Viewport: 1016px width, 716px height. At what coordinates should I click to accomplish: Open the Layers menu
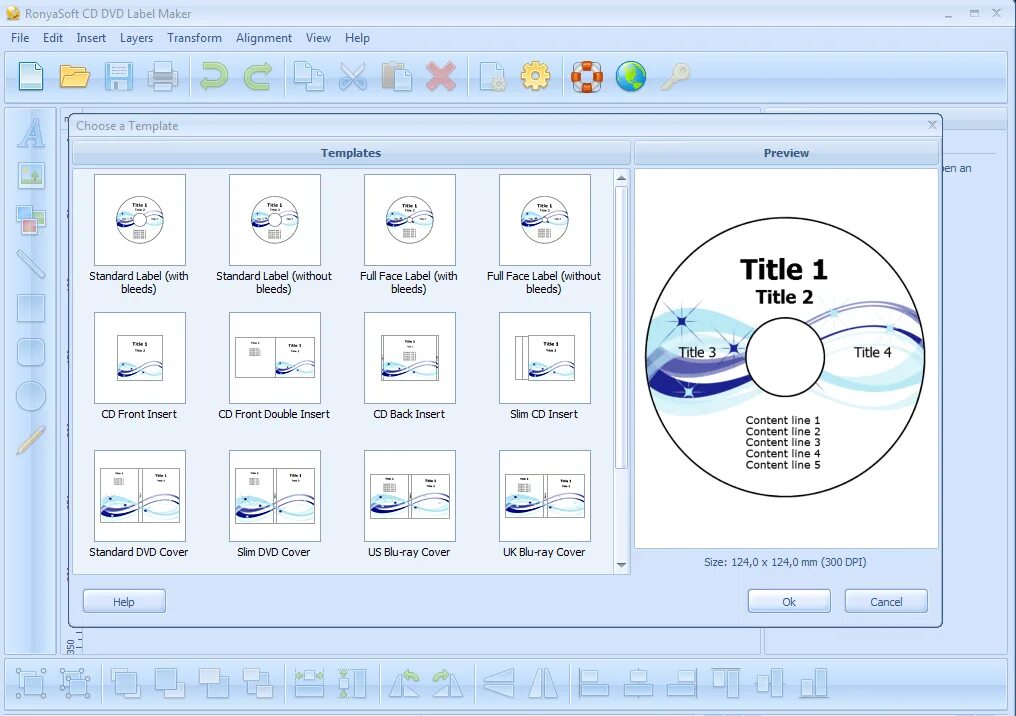click(136, 38)
